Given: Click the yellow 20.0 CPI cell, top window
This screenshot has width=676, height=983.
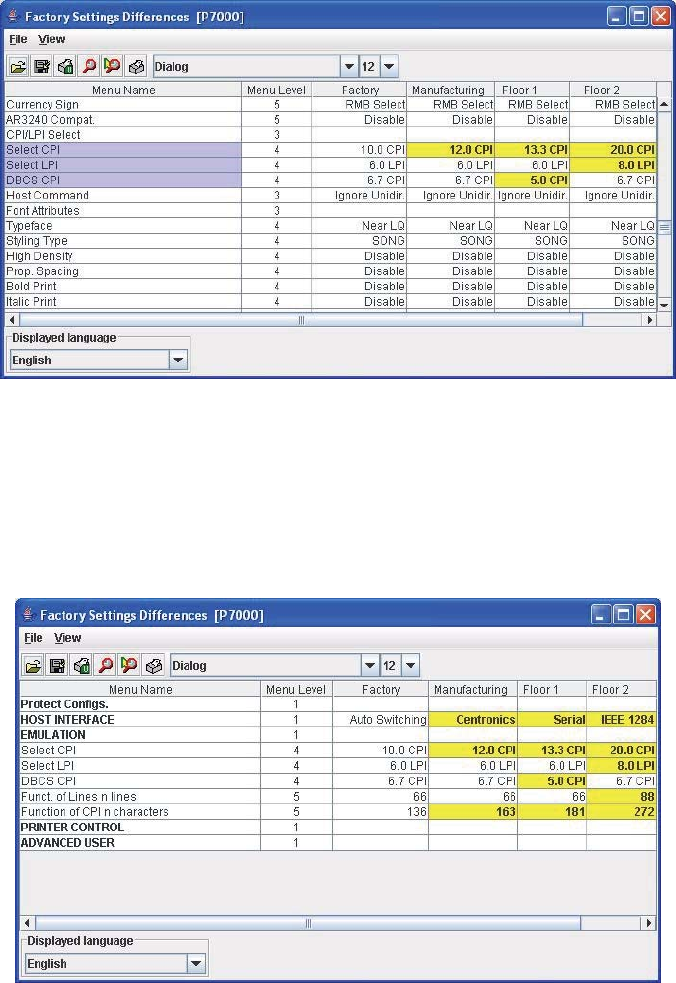Looking at the screenshot, I should pos(613,150).
